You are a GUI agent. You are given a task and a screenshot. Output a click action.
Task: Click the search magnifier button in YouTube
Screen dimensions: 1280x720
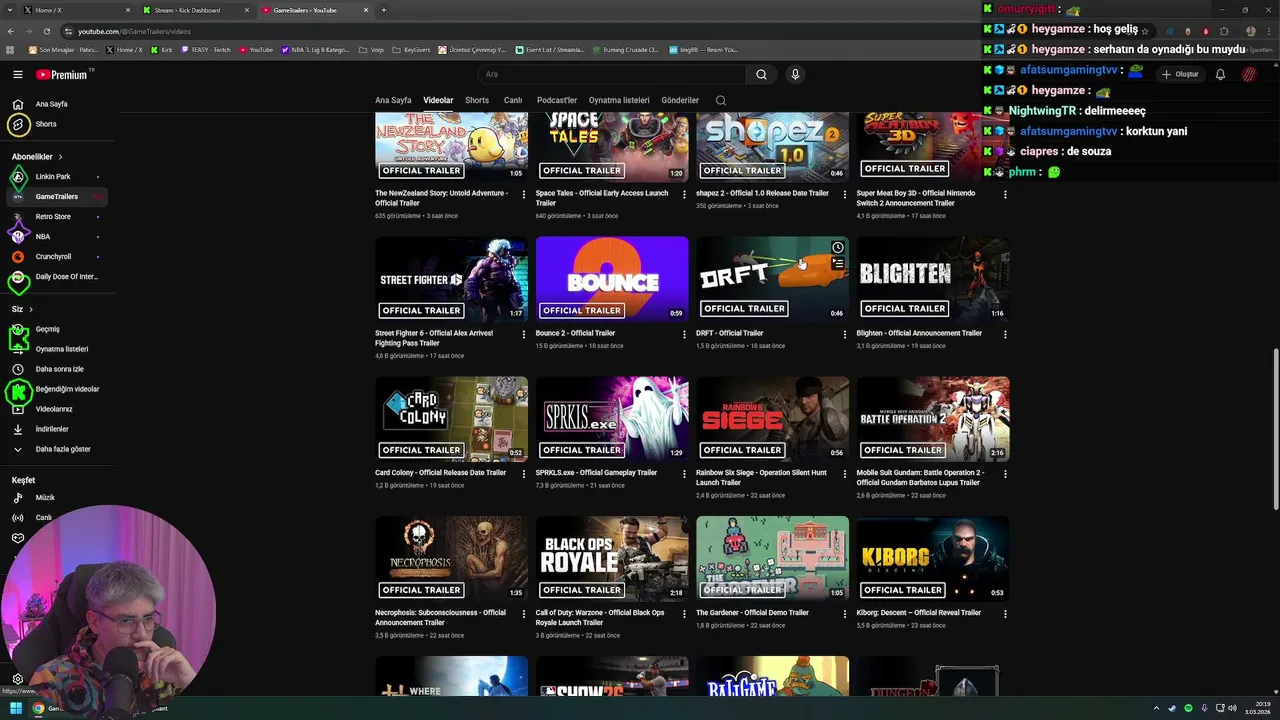point(761,74)
